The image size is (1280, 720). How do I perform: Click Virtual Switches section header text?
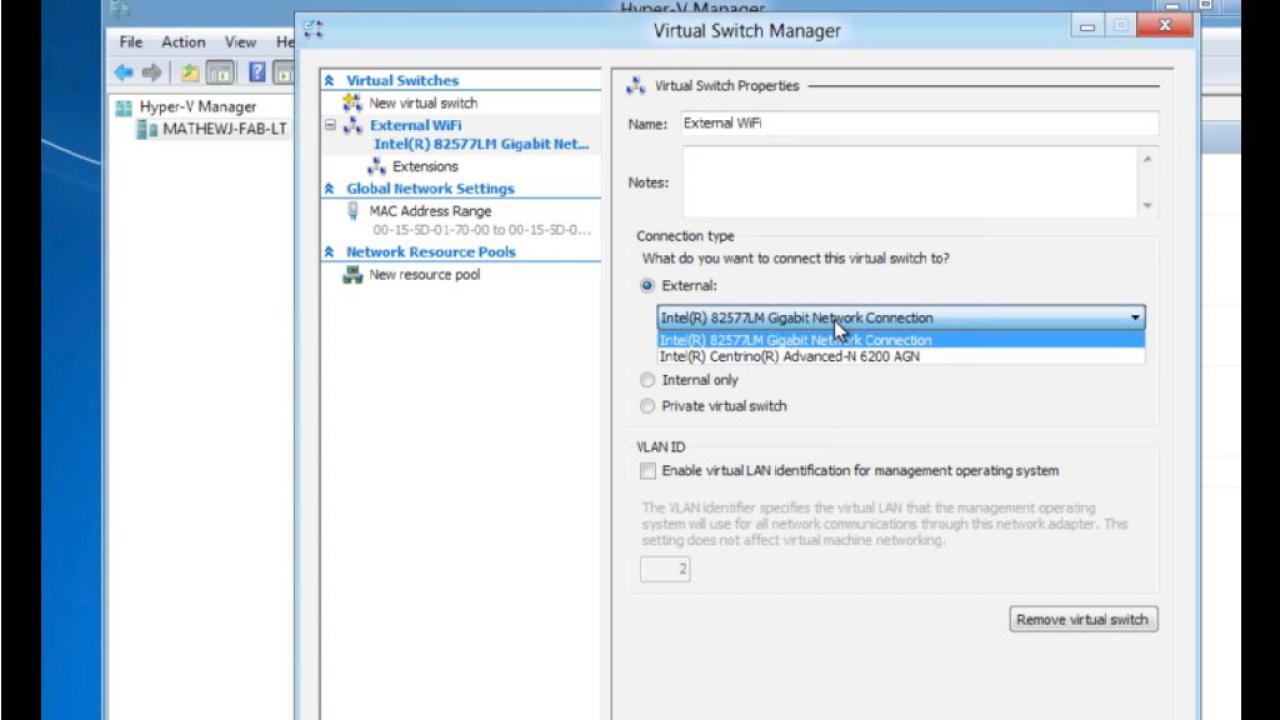coord(402,80)
